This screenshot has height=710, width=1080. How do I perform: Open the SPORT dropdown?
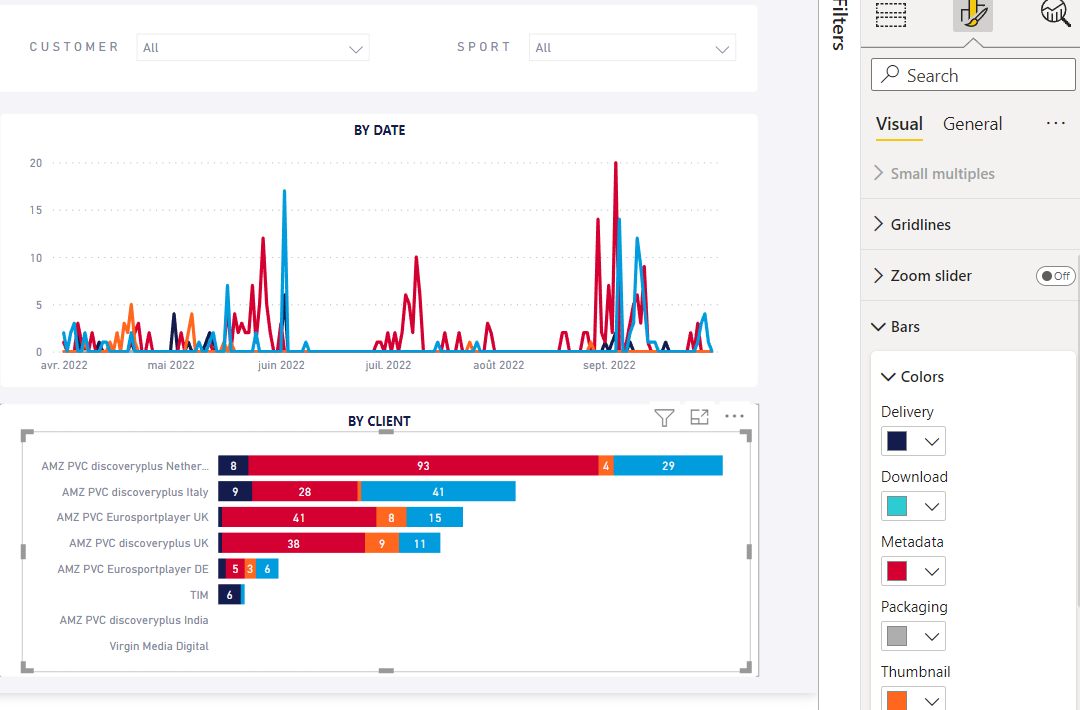pyautogui.click(x=632, y=48)
